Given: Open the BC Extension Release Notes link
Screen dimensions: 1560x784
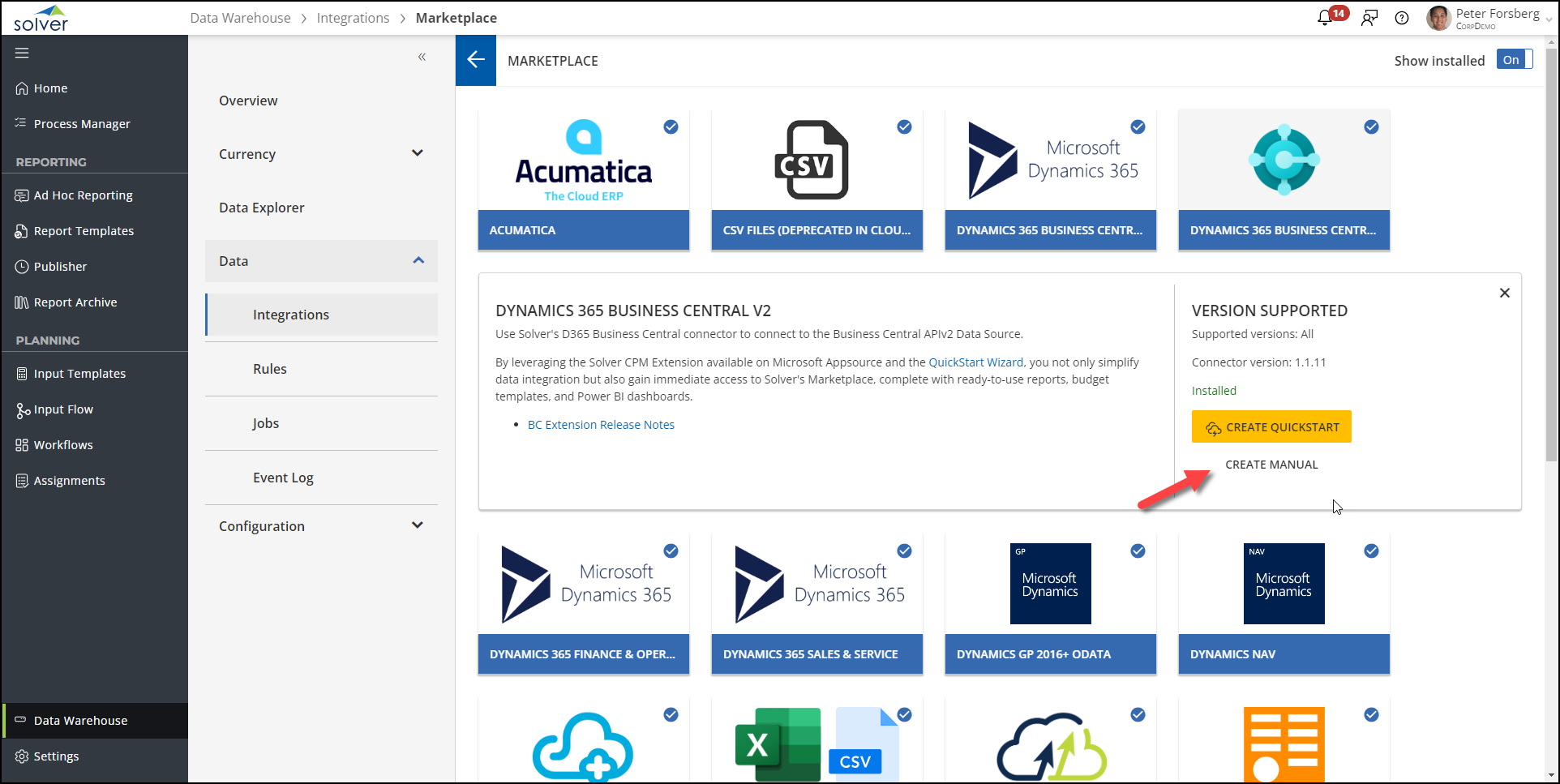Looking at the screenshot, I should pyautogui.click(x=601, y=425).
